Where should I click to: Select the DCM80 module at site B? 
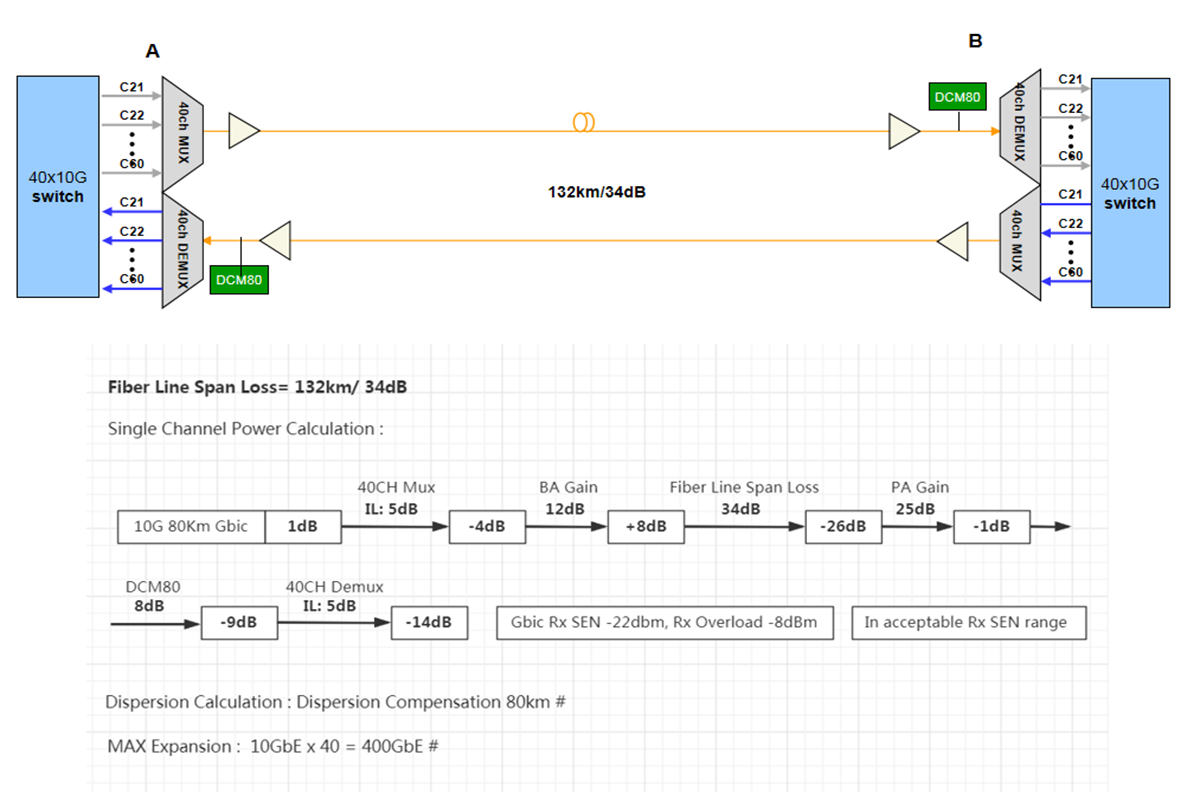point(956,98)
